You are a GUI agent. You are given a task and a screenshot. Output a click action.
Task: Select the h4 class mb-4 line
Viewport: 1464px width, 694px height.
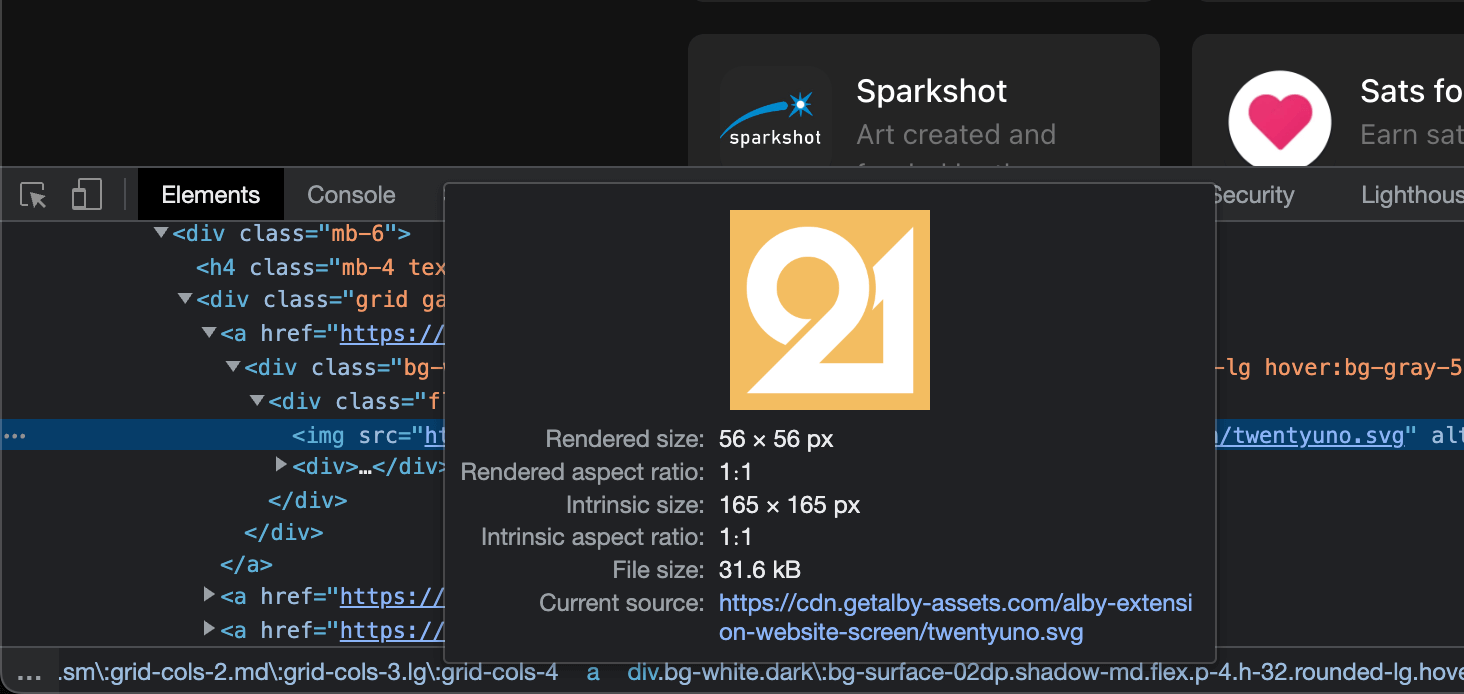[x=321, y=267]
